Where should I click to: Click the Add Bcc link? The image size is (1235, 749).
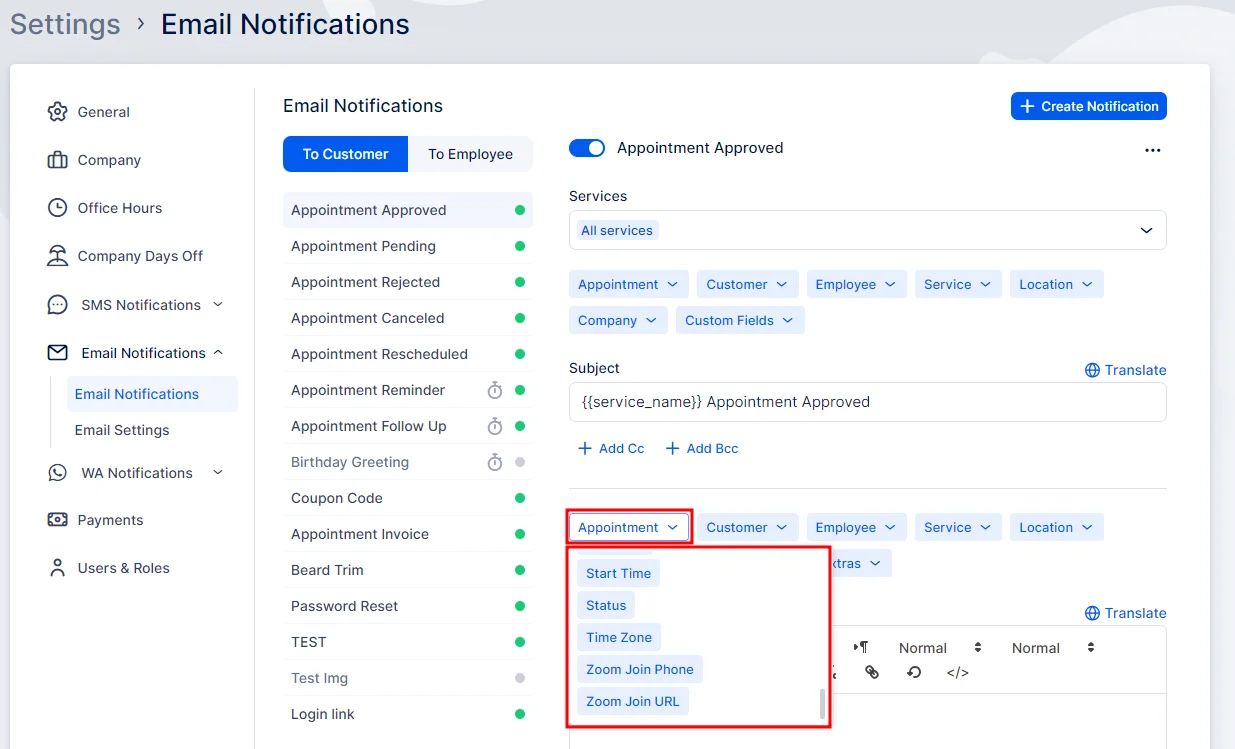click(702, 448)
